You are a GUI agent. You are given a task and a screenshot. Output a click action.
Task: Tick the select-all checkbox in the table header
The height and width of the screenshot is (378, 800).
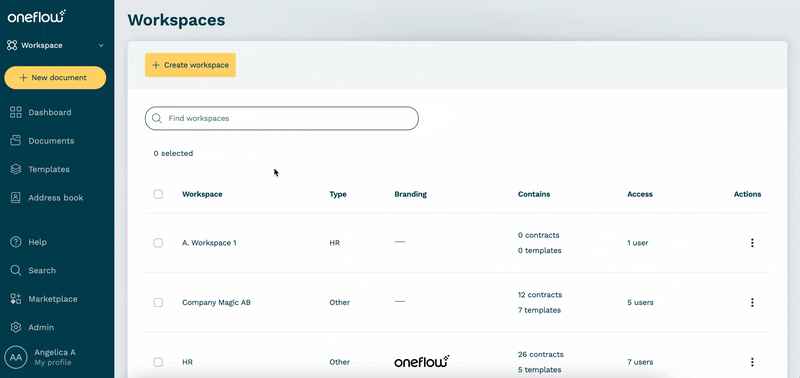pyautogui.click(x=158, y=194)
